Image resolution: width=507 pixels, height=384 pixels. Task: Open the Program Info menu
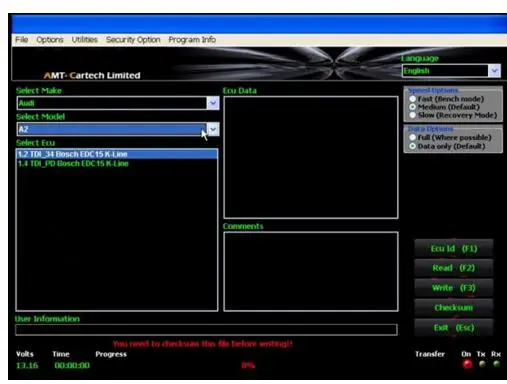point(192,40)
